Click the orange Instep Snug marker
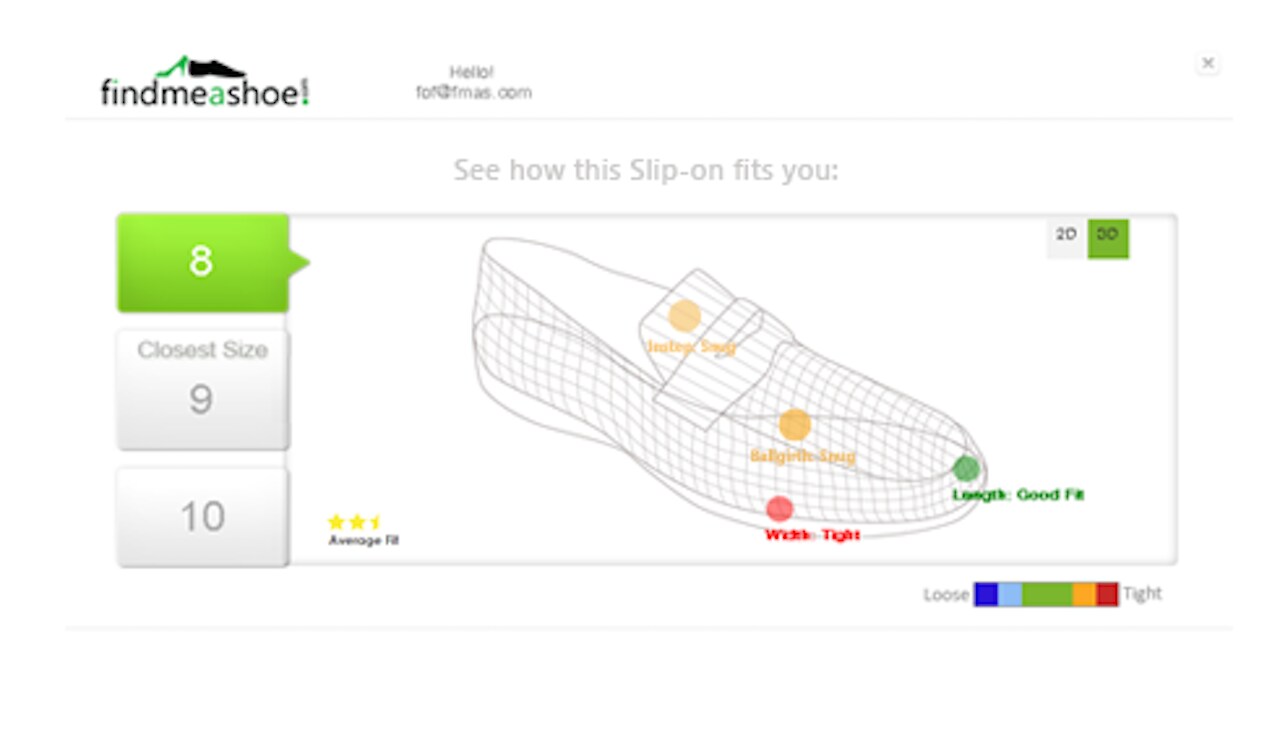Viewport: 1280px width, 751px height. point(685,316)
